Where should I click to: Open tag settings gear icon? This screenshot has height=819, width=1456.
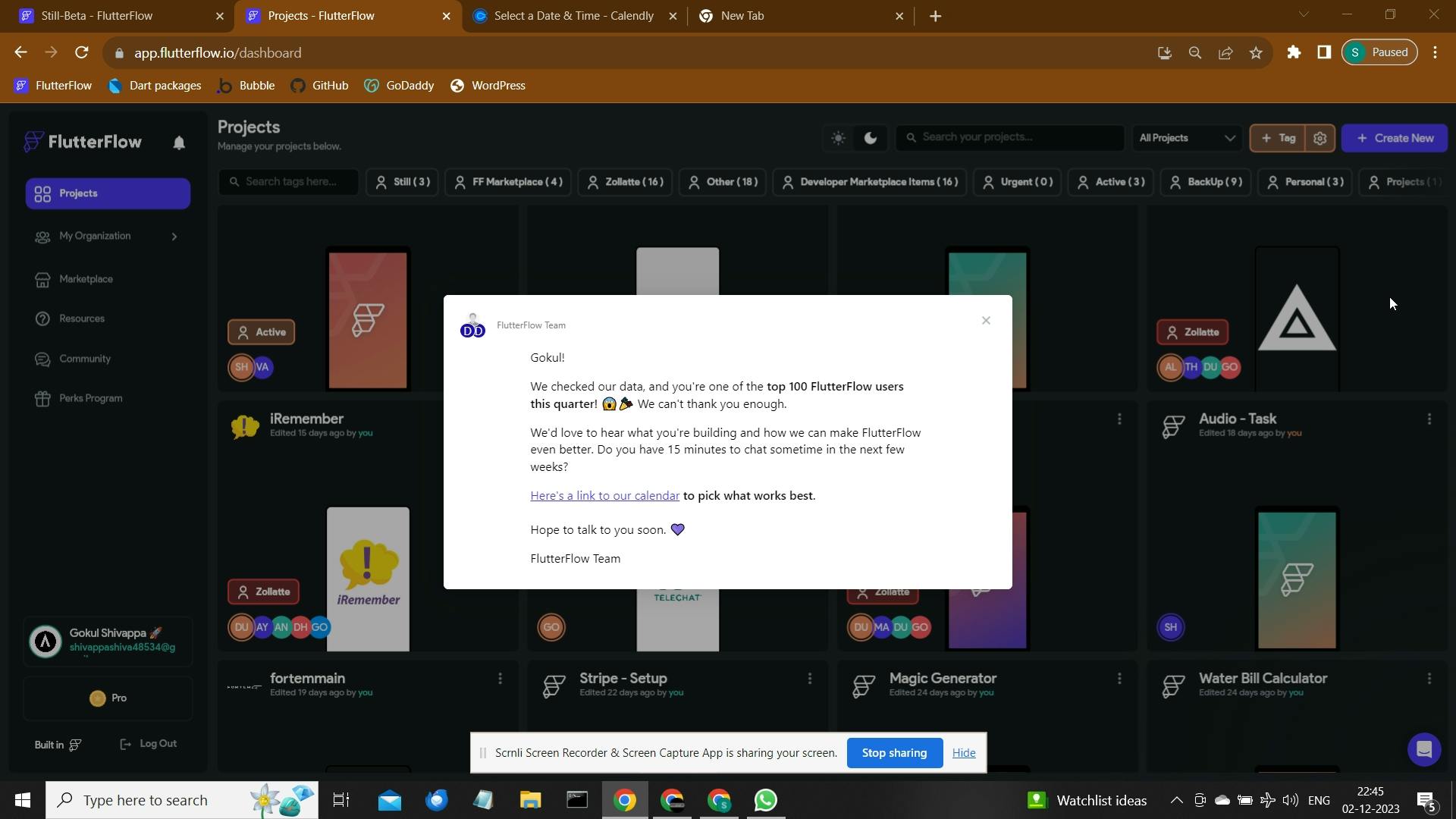(x=1319, y=138)
